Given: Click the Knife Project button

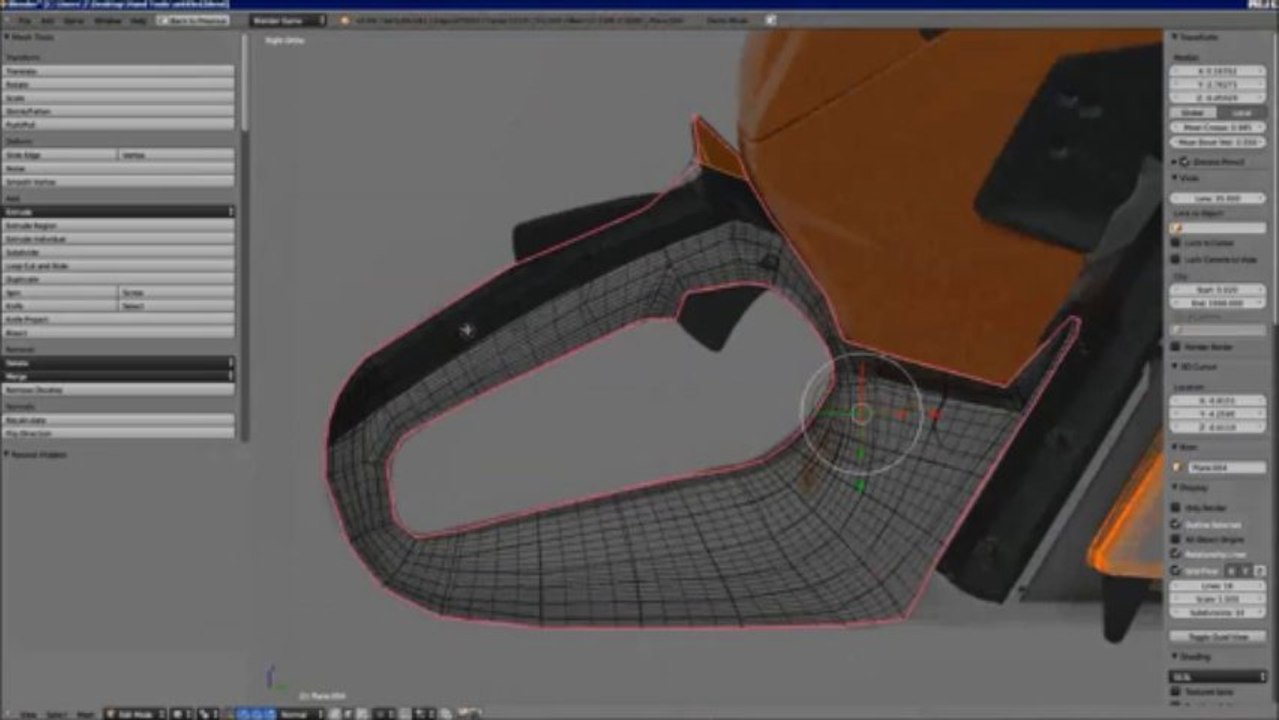Looking at the screenshot, I should pyautogui.click(x=119, y=319).
